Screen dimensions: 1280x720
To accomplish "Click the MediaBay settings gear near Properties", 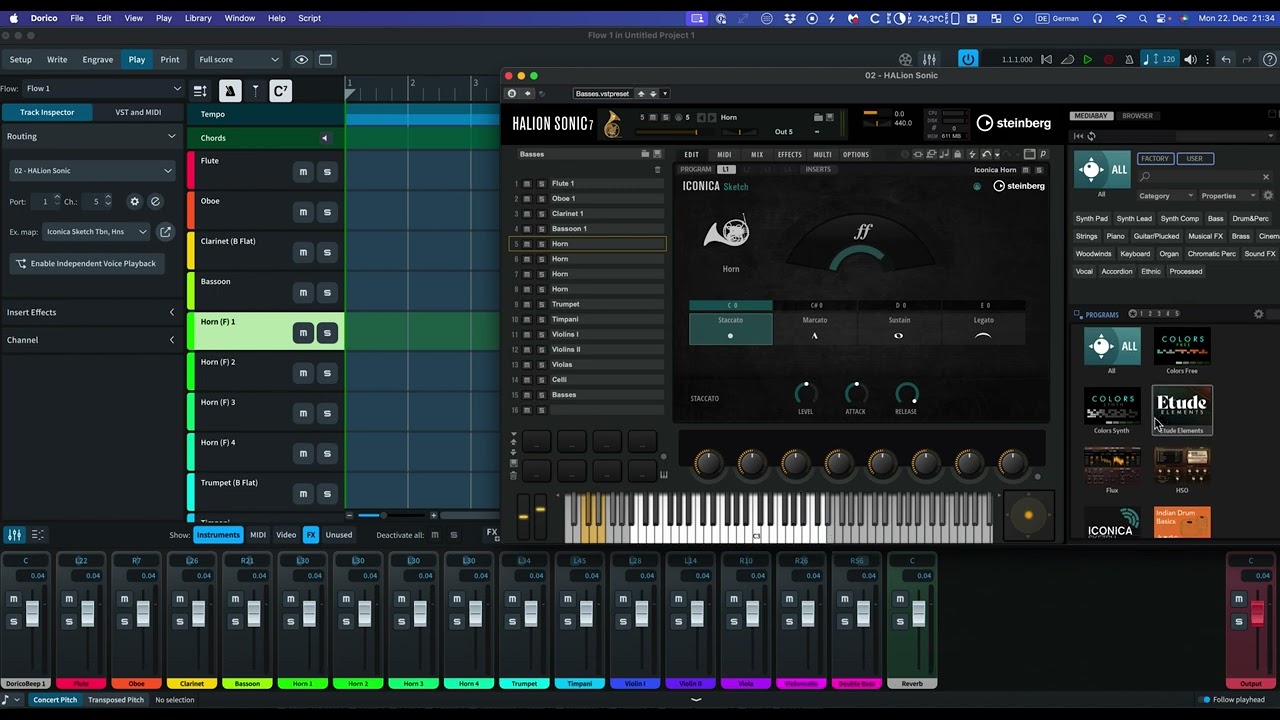I will [x=1268, y=196].
